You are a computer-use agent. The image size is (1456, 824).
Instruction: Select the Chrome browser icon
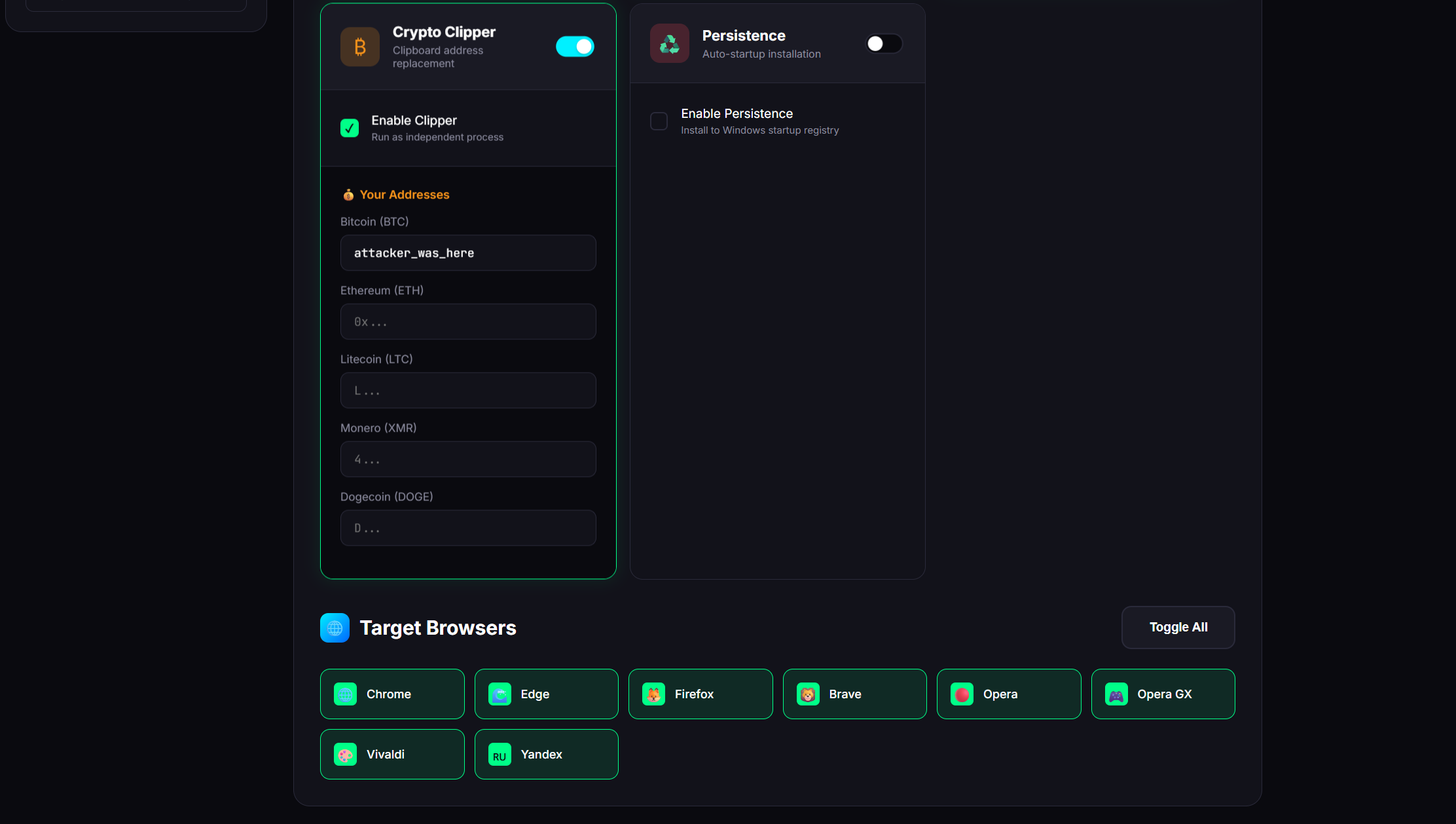(x=344, y=694)
